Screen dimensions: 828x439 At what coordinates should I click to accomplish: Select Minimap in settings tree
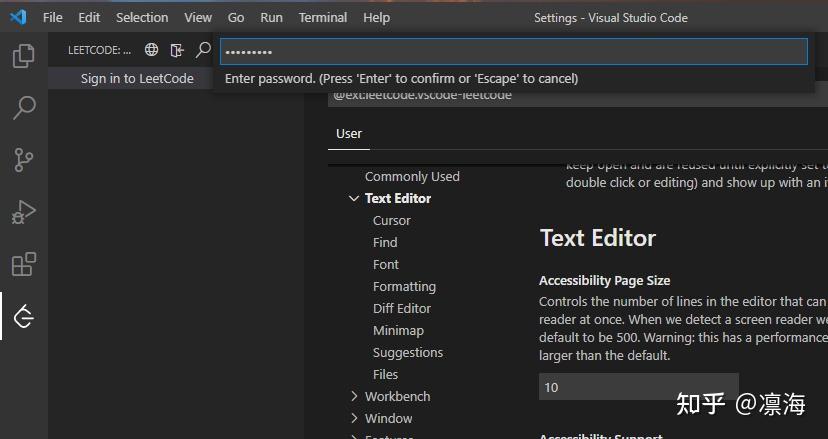click(398, 330)
